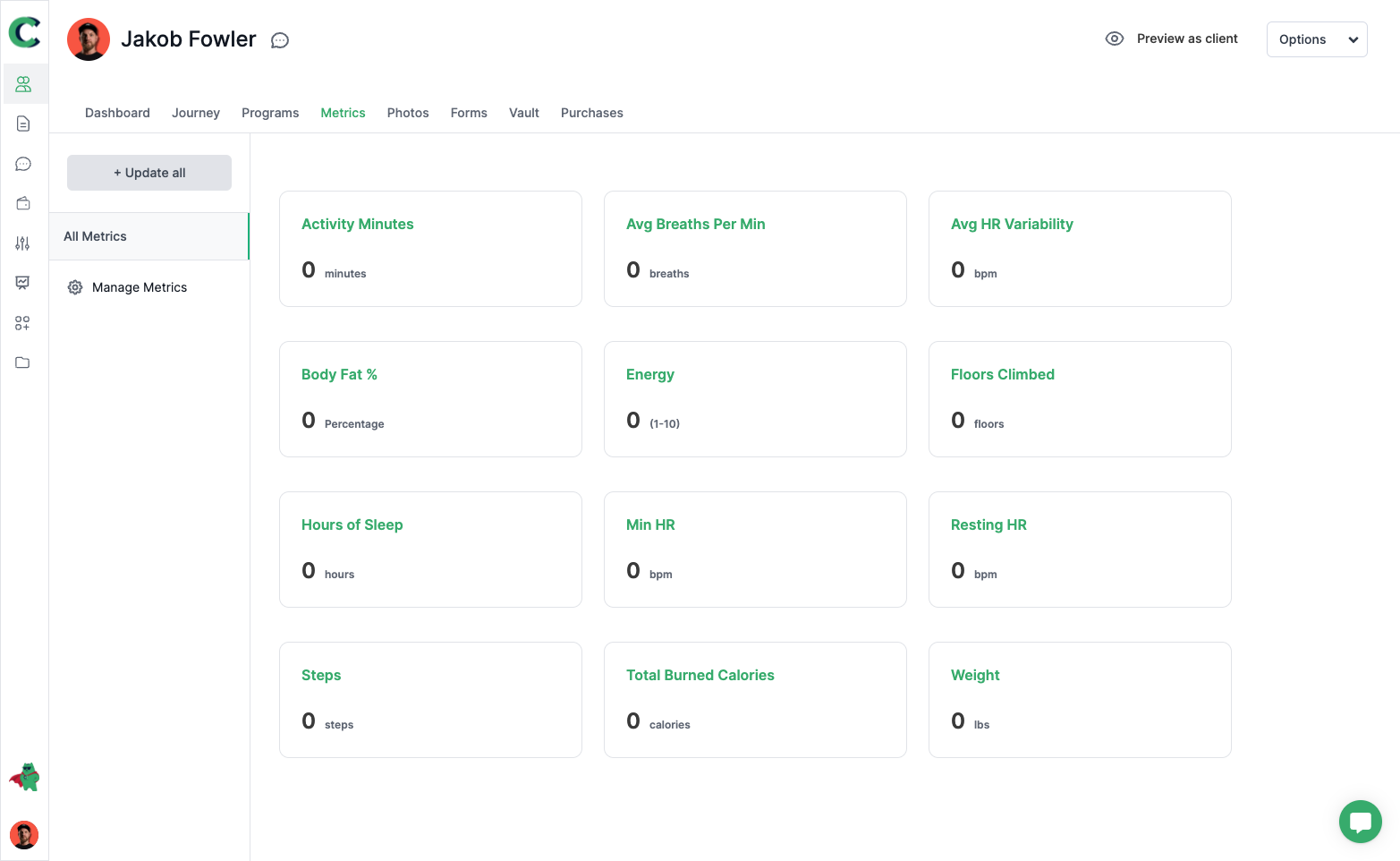This screenshot has height=861, width=1400.
Task: Open the Total Burned Calories card
Action: [x=755, y=700]
